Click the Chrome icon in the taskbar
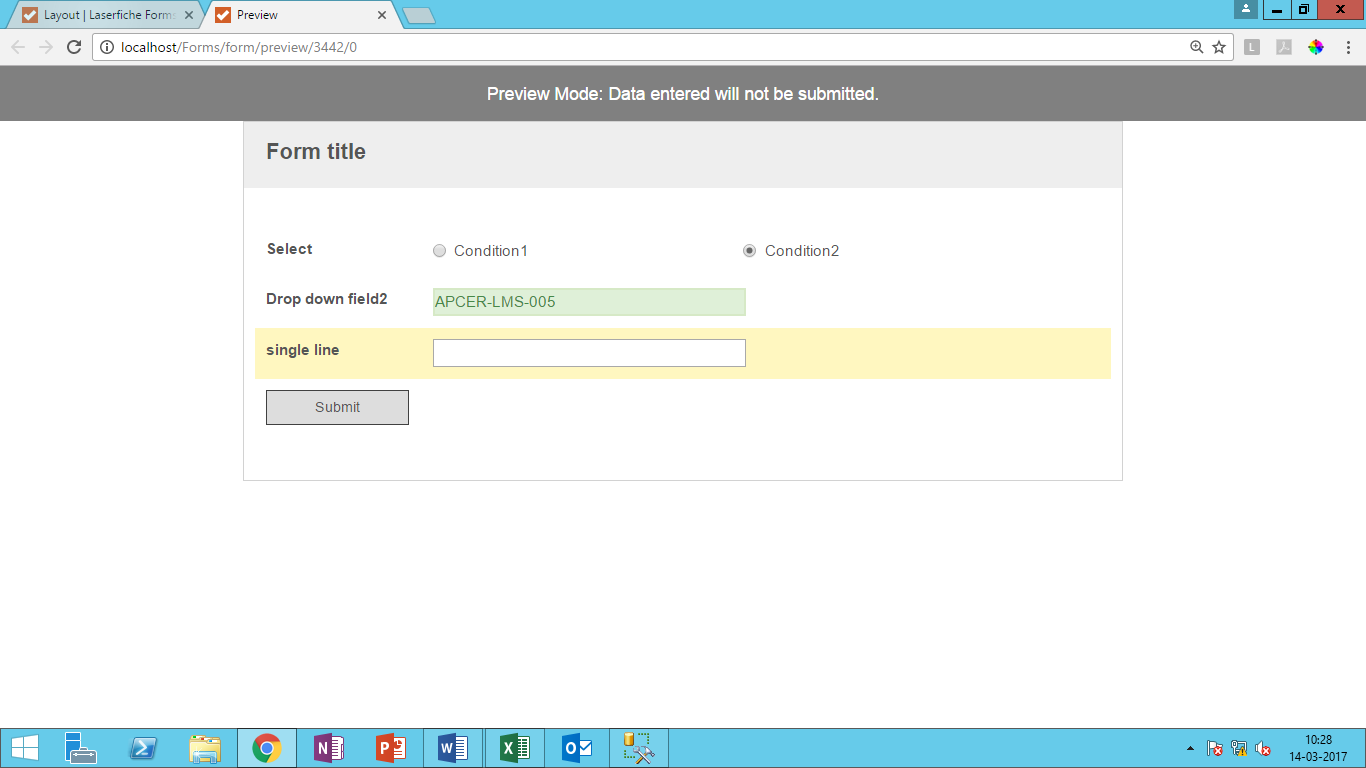 coord(267,748)
